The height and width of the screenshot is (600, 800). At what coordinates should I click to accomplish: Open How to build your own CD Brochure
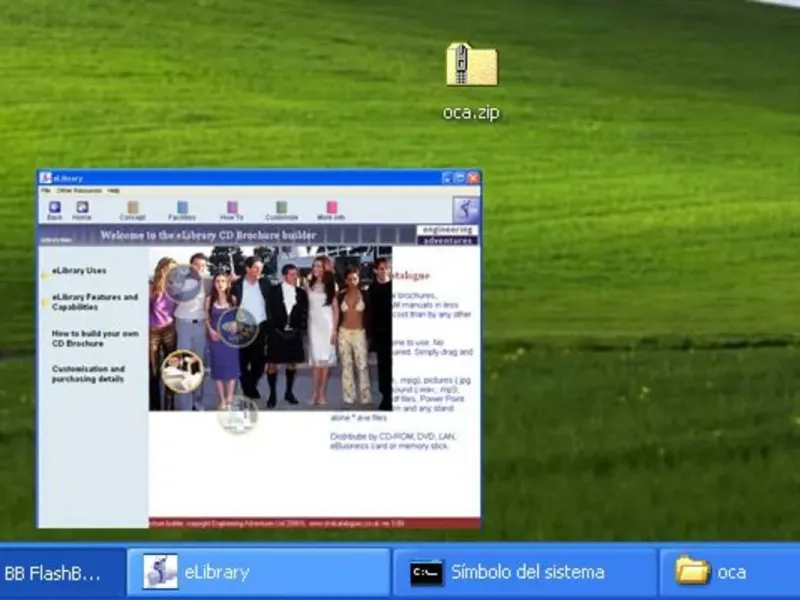[94, 338]
